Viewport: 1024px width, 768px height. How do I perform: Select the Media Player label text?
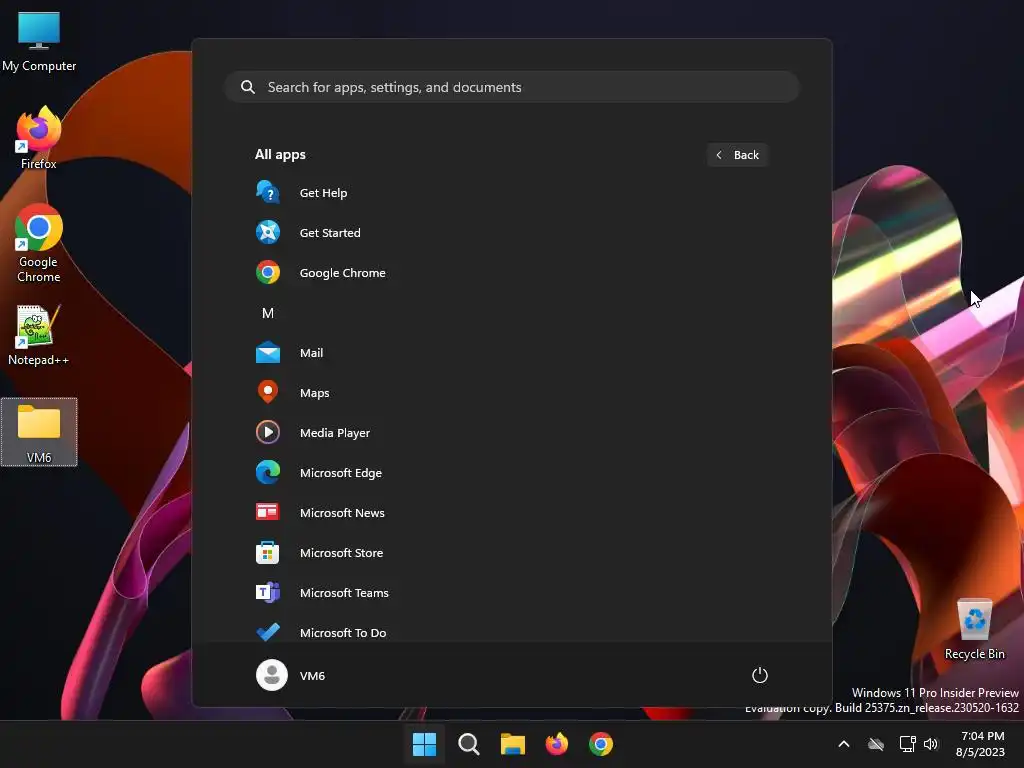click(335, 432)
